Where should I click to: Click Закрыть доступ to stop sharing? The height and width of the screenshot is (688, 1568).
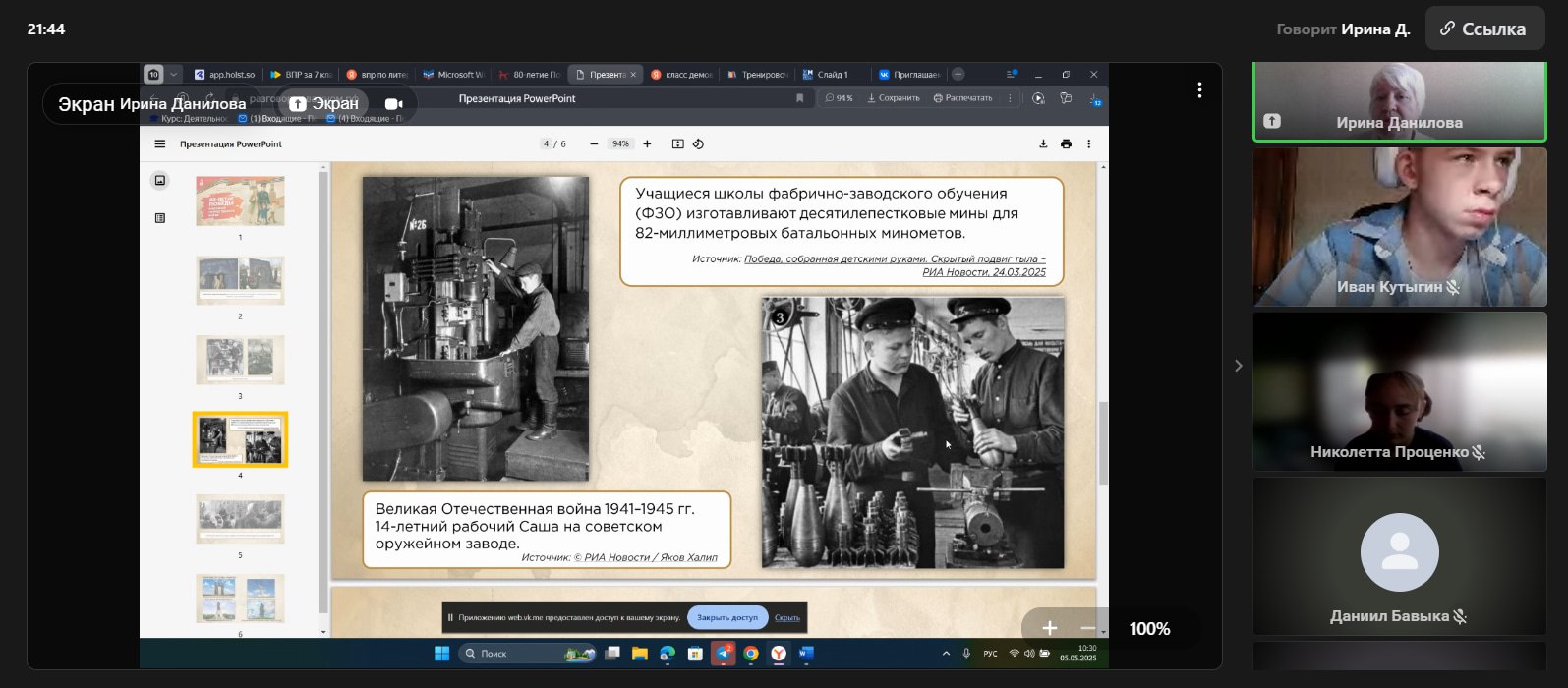(x=727, y=617)
